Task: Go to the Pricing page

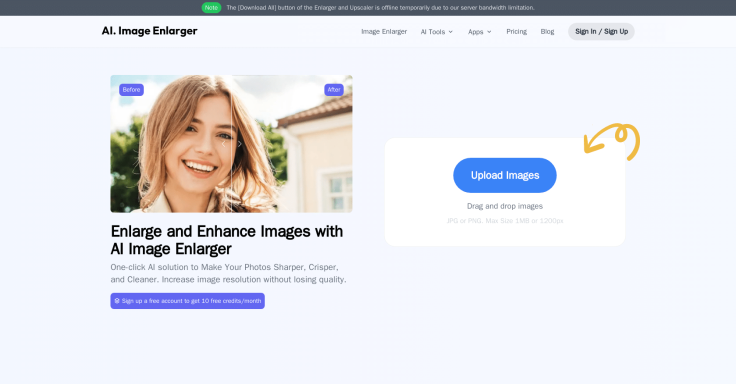Action: pos(516,31)
